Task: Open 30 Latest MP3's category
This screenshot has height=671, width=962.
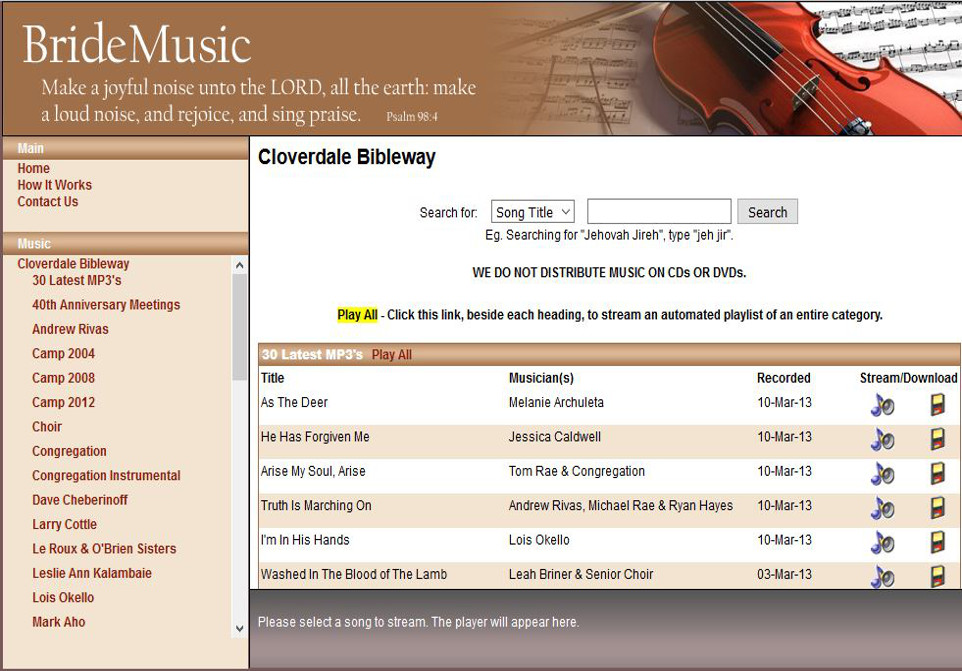Action: coord(77,280)
